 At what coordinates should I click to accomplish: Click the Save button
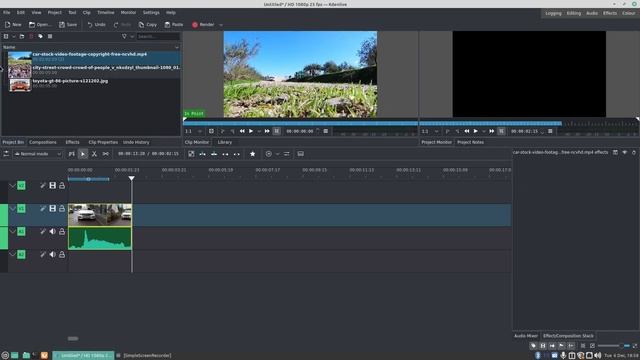(x=68, y=25)
